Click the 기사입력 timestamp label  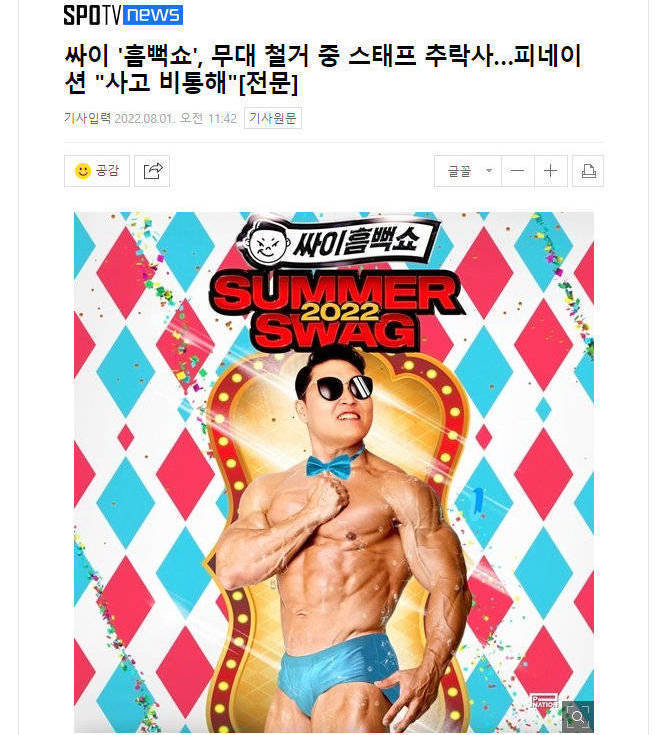pyautogui.click(x=87, y=118)
